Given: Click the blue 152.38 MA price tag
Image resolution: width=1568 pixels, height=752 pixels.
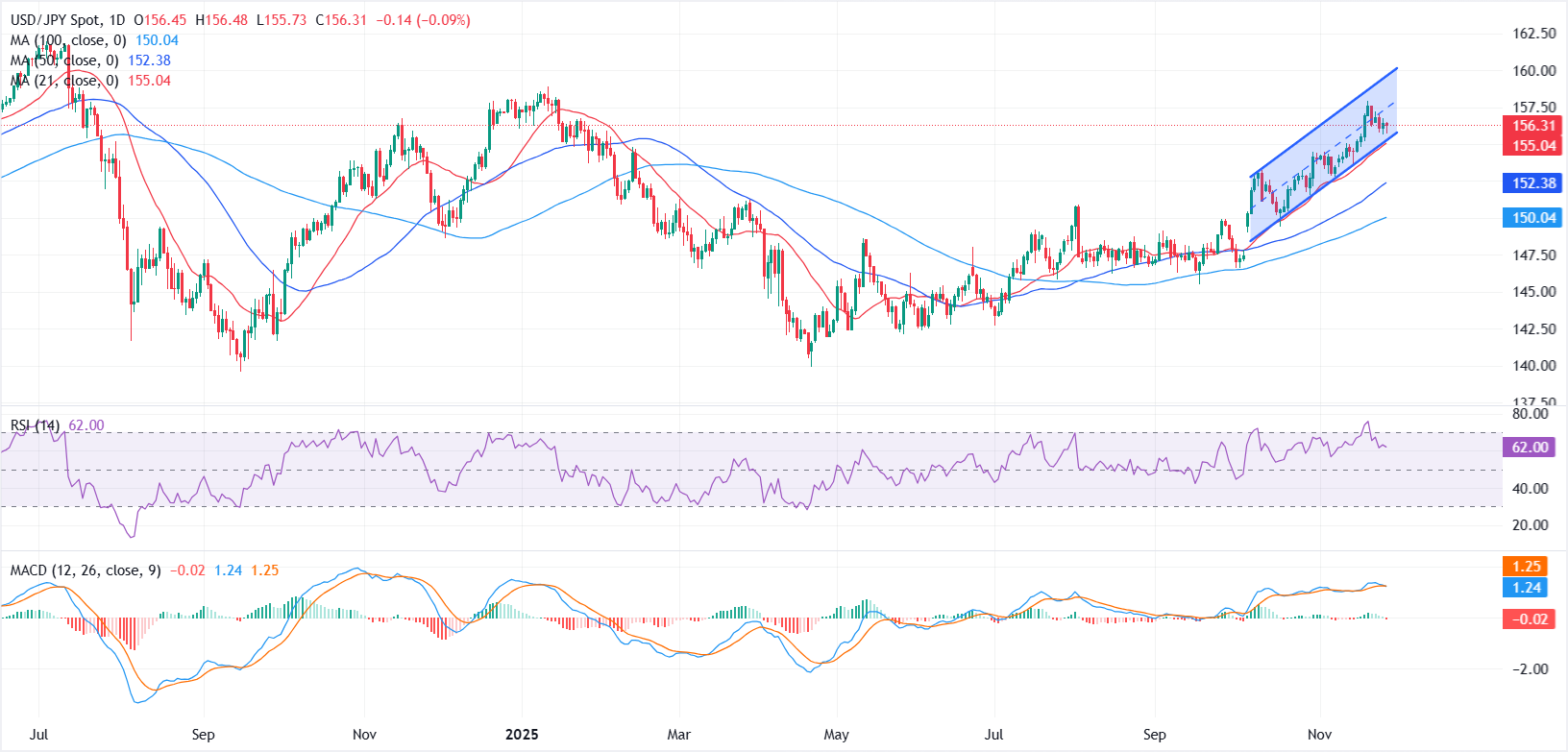Looking at the screenshot, I should click(x=1533, y=183).
